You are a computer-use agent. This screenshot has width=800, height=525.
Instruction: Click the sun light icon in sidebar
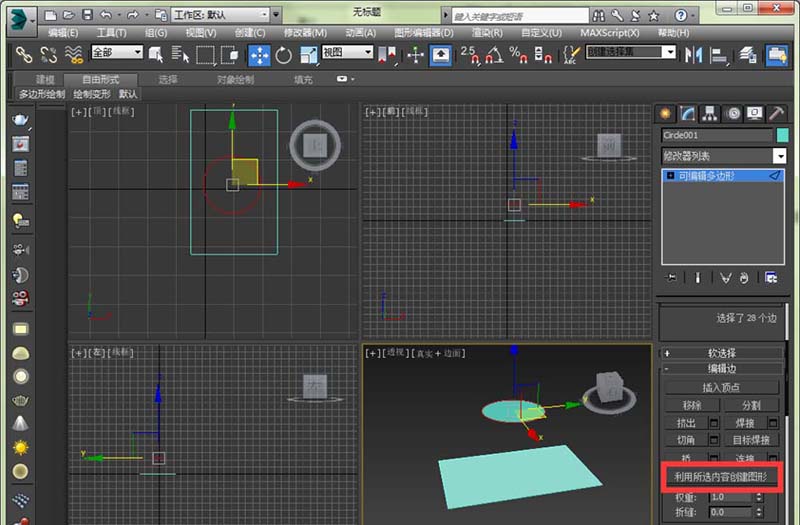click(20, 446)
